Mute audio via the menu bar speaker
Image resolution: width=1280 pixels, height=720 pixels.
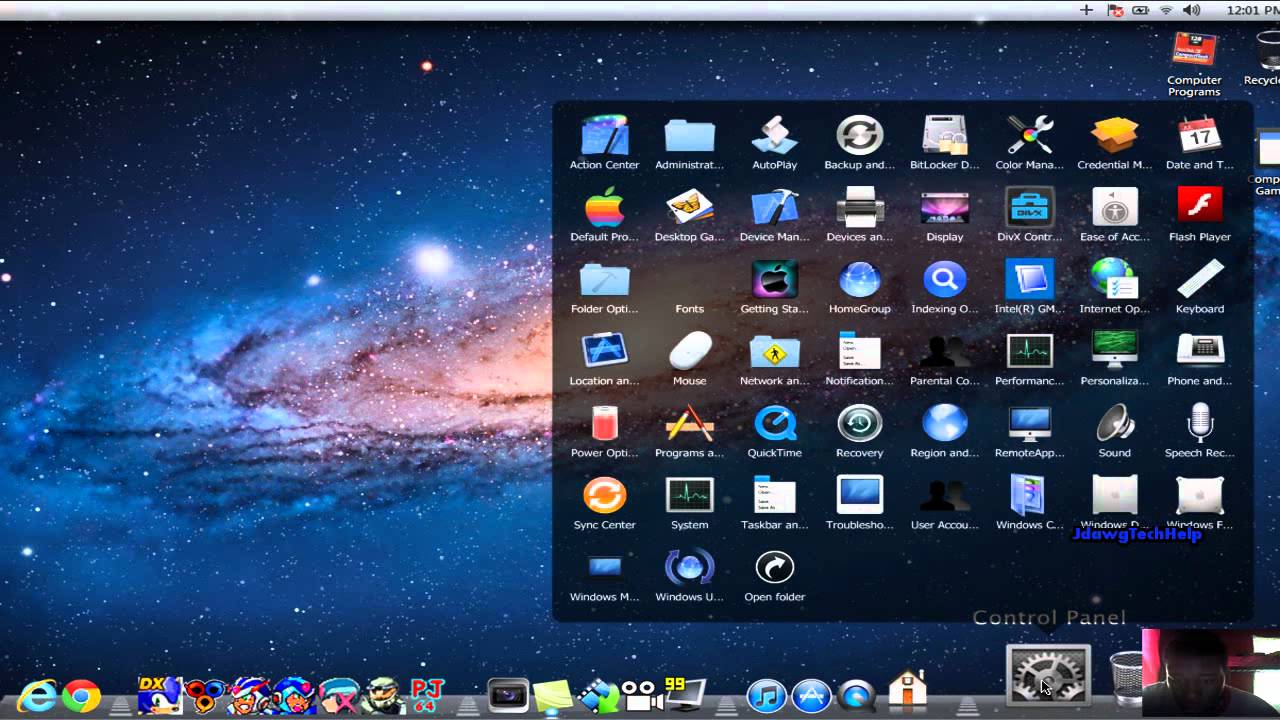click(1191, 10)
